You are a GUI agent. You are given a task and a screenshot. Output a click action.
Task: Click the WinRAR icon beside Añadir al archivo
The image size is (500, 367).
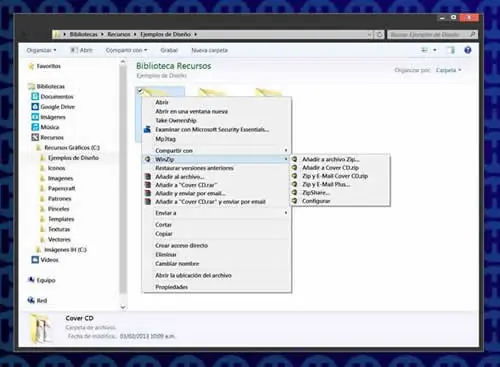click(x=148, y=177)
